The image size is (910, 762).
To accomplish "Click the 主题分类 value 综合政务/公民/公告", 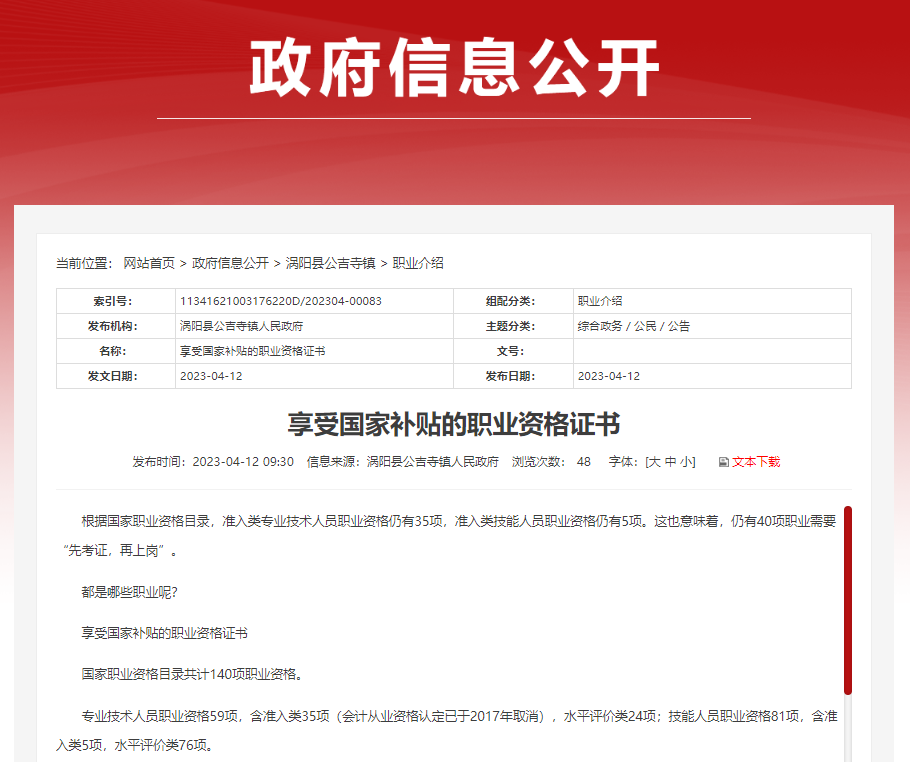I will pyautogui.click(x=637, y=326).
